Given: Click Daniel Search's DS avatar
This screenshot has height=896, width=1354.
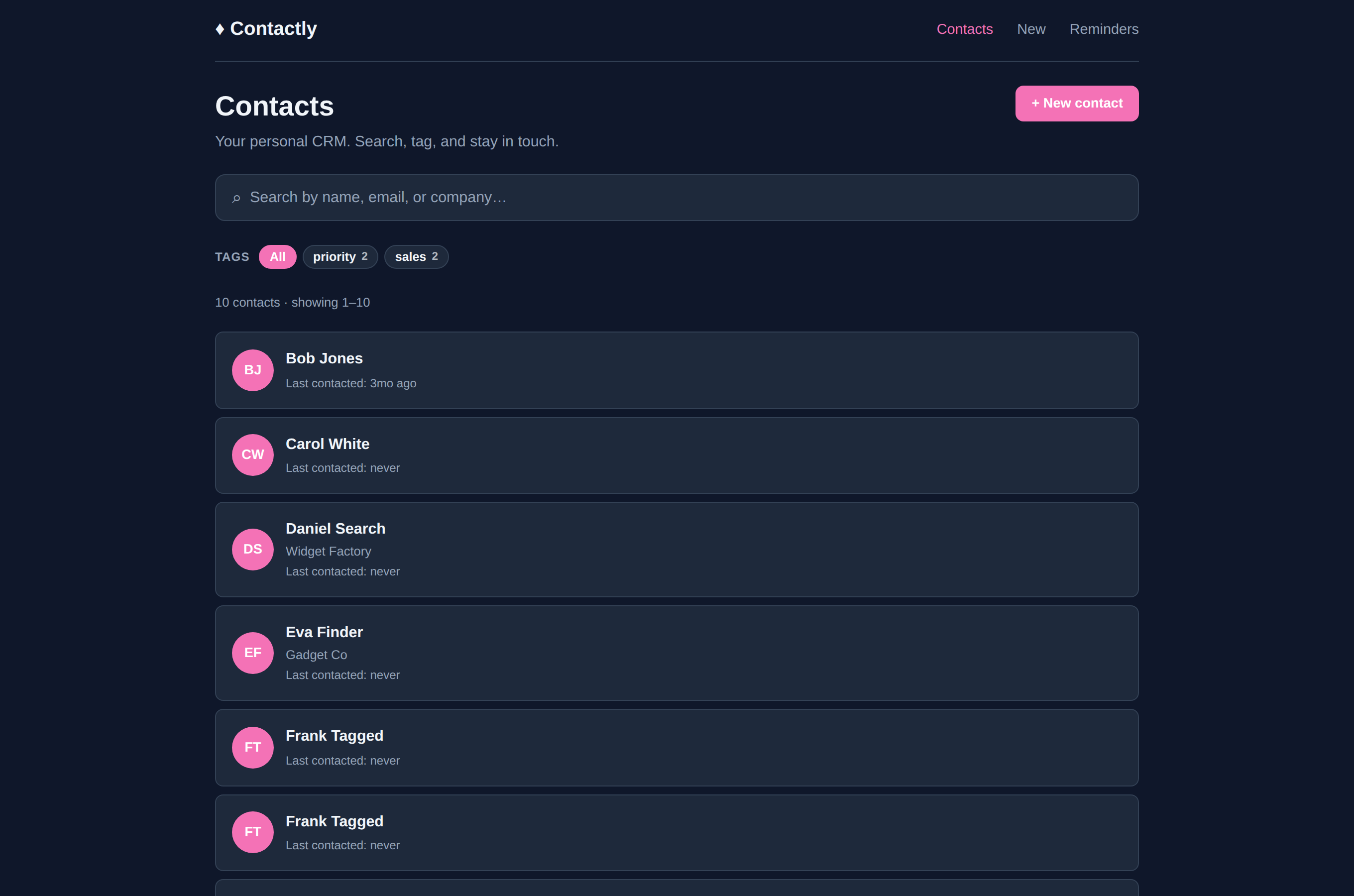Looking at the screenshot, I should click(x=252, y=549).
